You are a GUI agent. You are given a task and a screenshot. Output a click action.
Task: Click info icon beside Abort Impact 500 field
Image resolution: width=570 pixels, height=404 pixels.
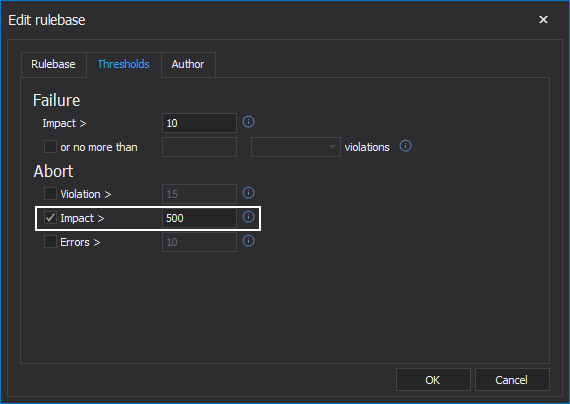coord(248,217)
